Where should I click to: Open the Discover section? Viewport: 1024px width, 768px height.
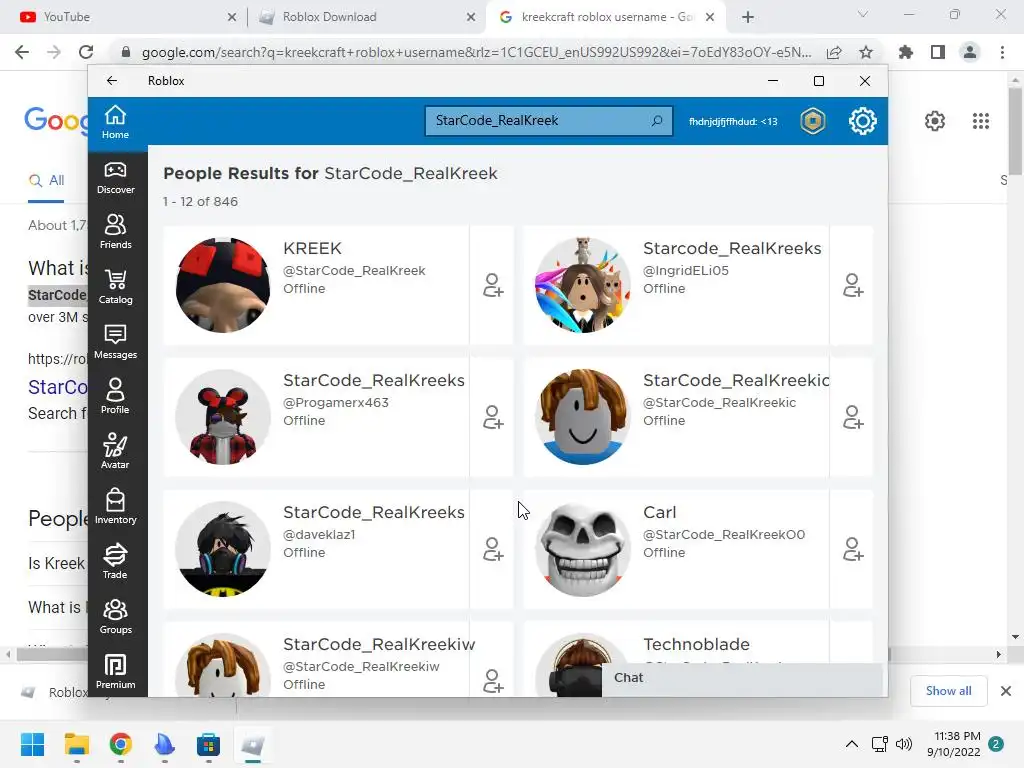click(115, 178)
